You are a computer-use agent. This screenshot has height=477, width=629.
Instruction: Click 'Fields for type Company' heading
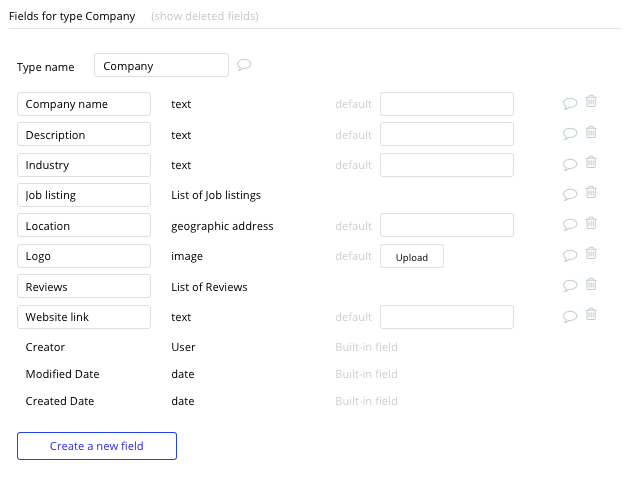(x=72, y=16)
